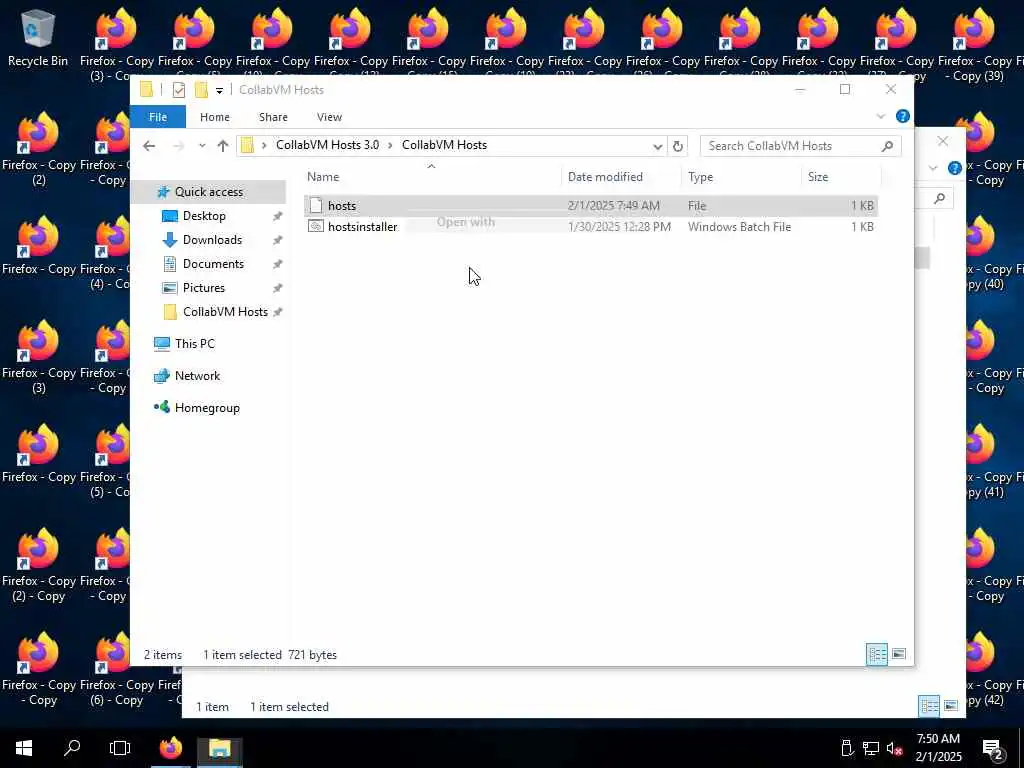Select Firefox - Copy (39) desktop shortcut
The image size is (1024, 768).
click(x=974, y=46)
